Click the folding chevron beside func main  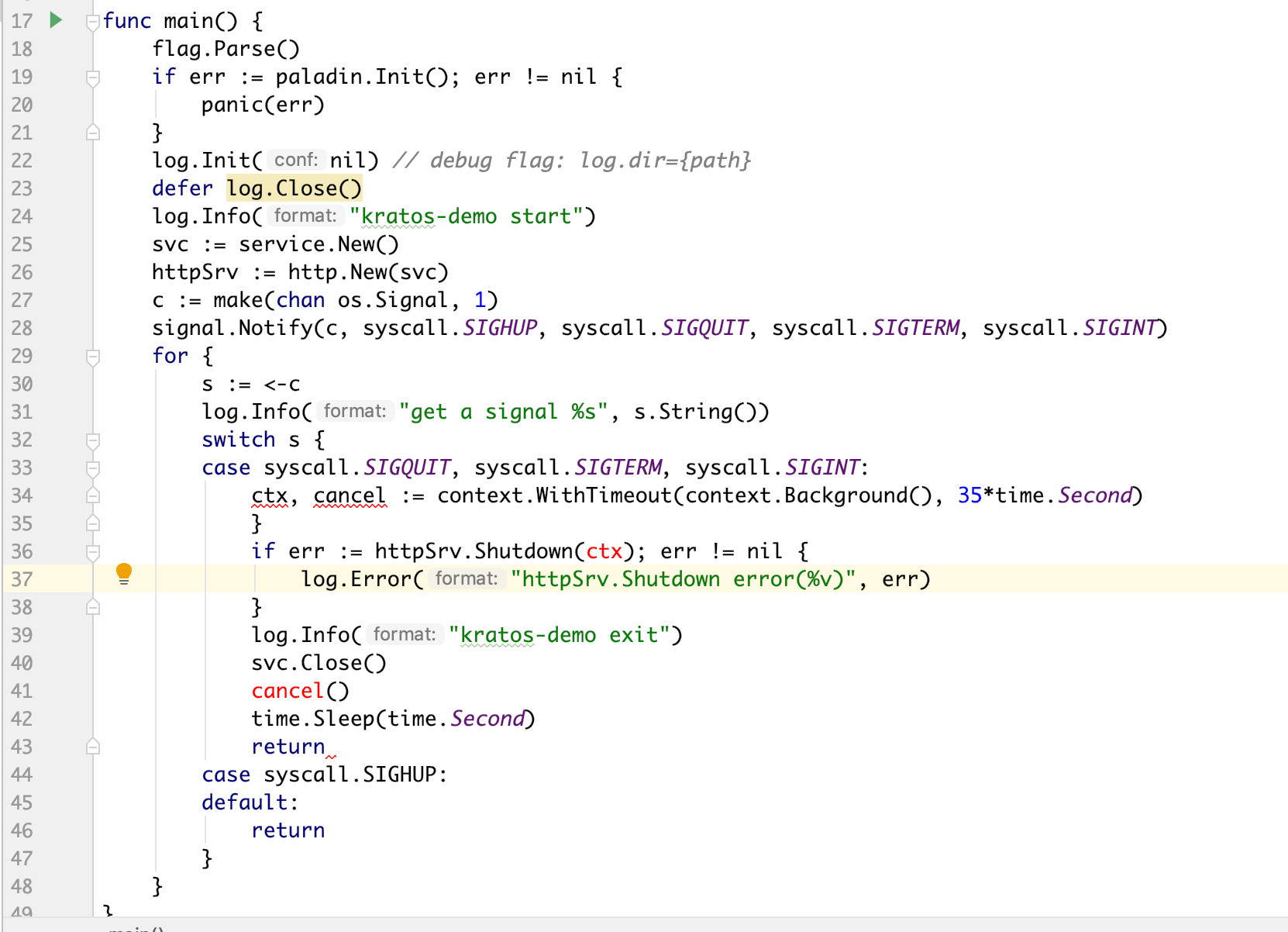pyautogui.click(x=91, y=21)
